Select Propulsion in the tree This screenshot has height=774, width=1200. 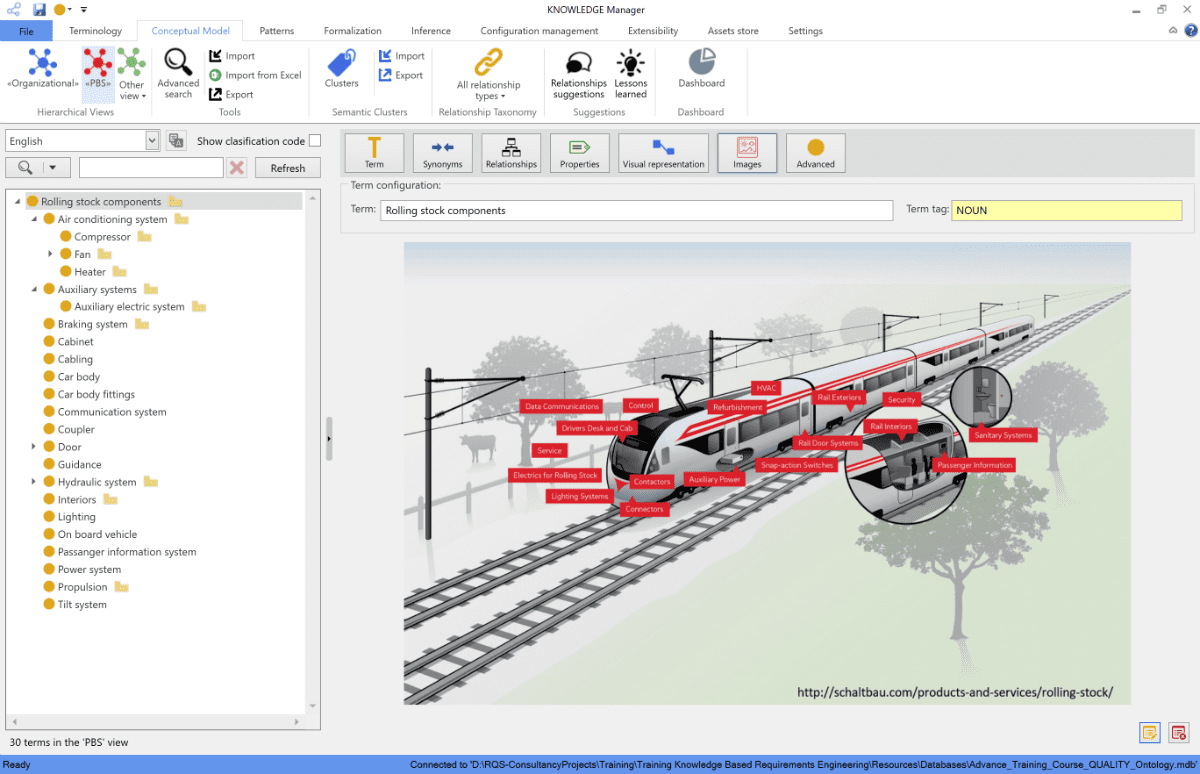[x=82, y=587]
